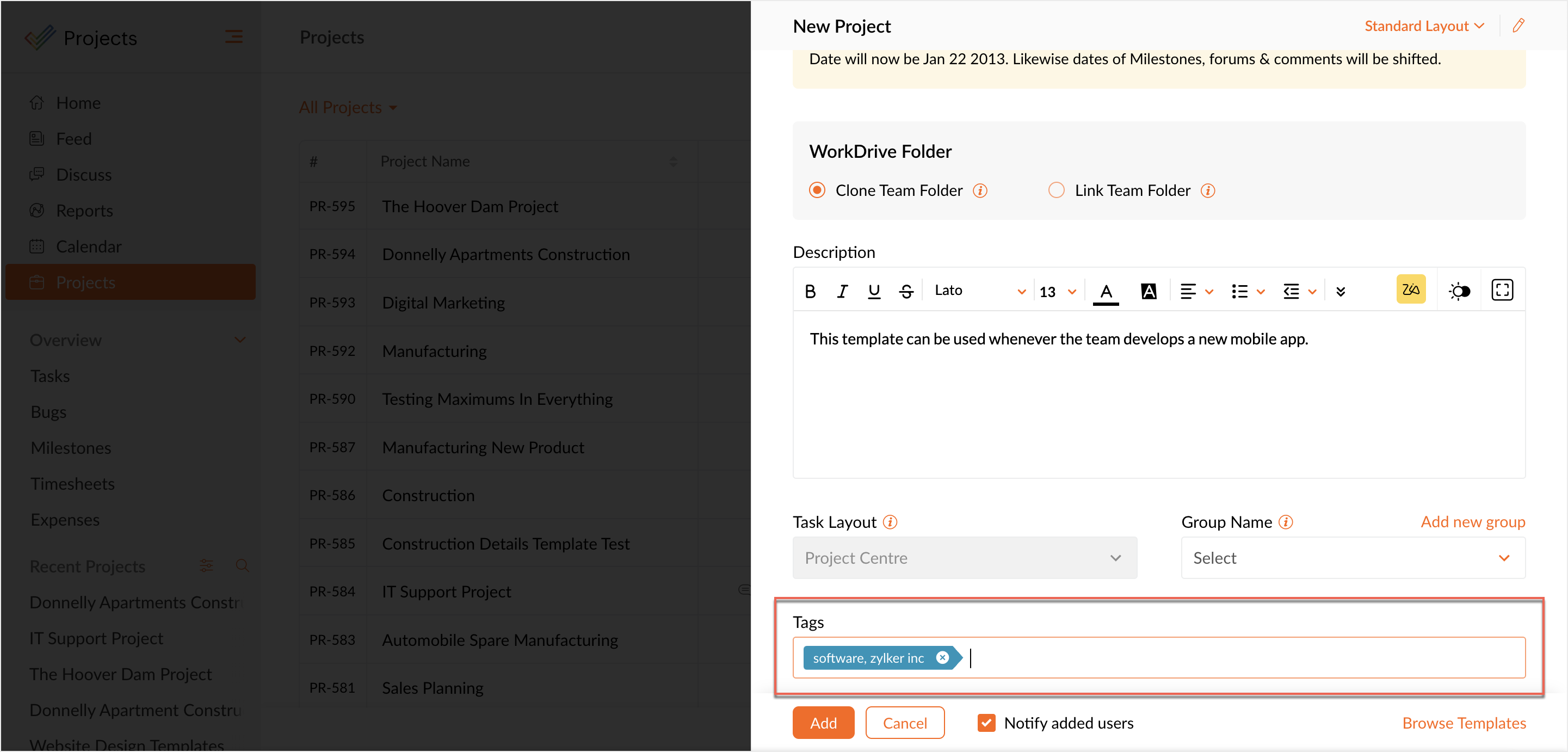Open the Browse Templates link

pyautogui.click(x=1464, y=723)
